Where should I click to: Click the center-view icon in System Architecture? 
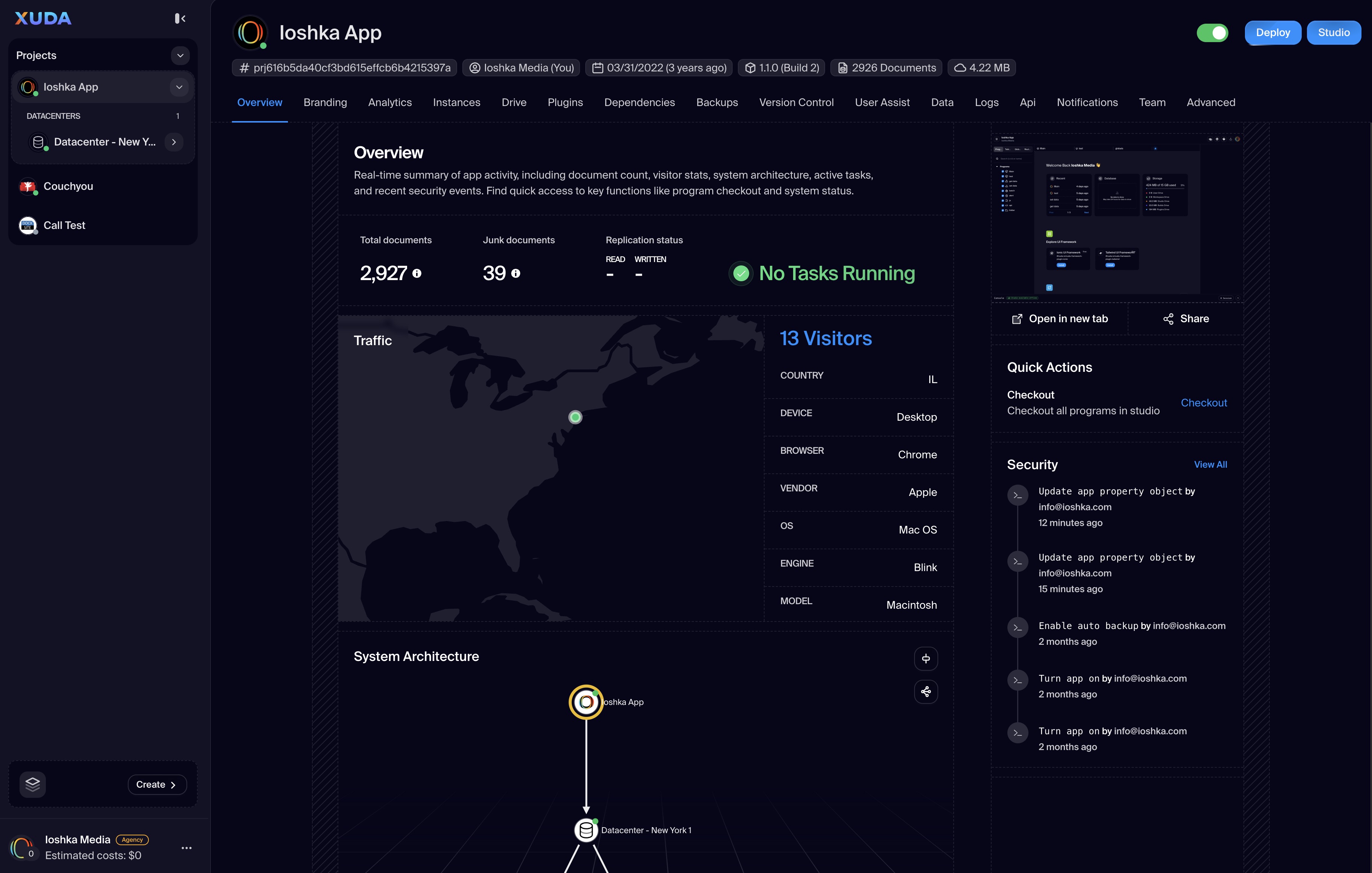[926, 658]
